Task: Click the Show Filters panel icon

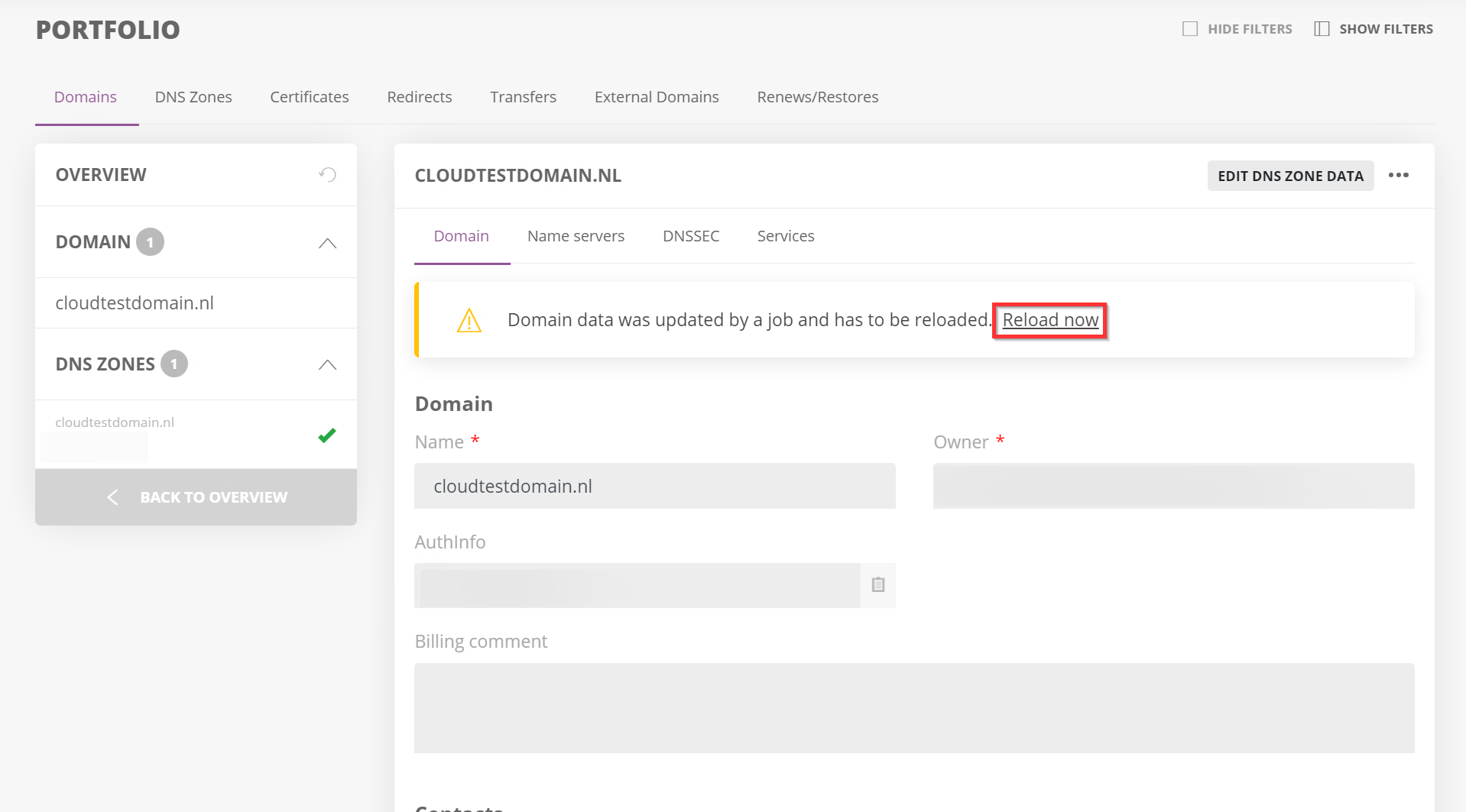Action: pyautogui.click(x=1322, y=29)
